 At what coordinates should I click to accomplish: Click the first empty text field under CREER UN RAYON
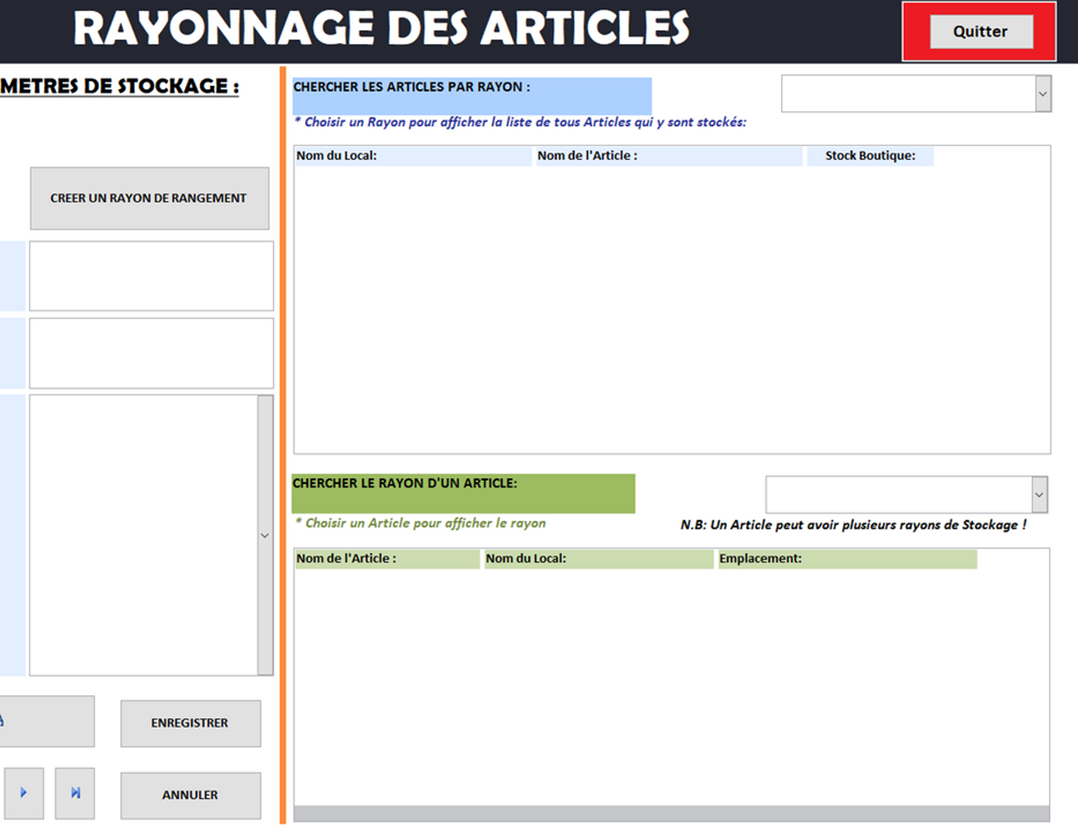point(151,276)
